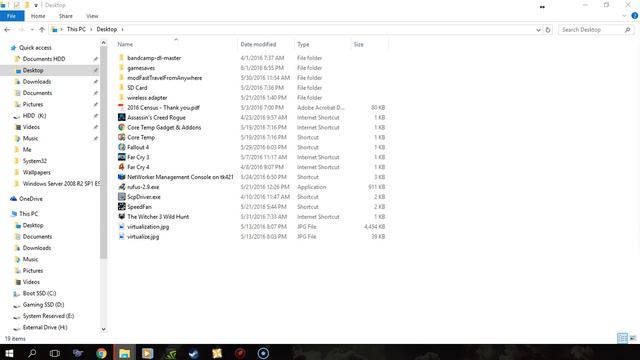Select the wireless adapter folder

coord(147,98)
